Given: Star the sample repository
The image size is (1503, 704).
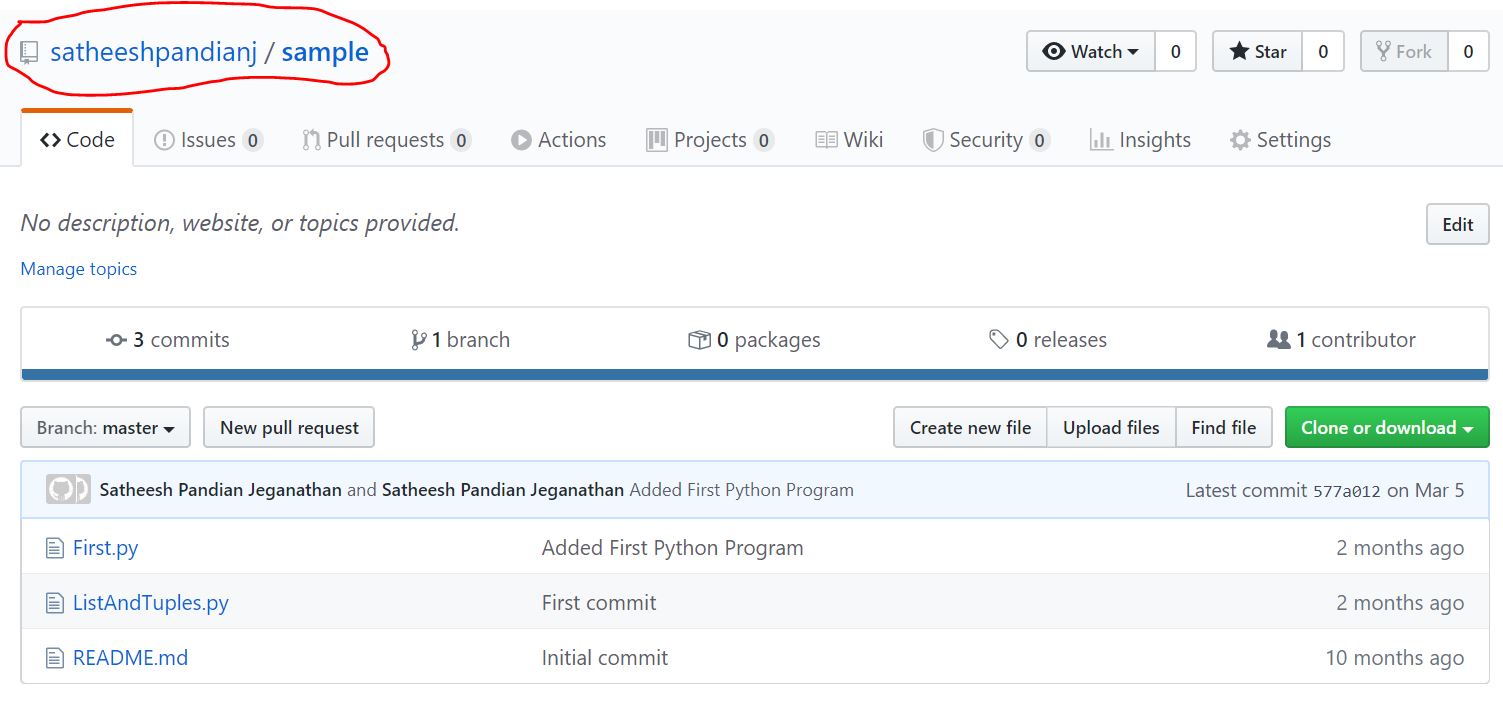Looking at the screenshot, I should point(1258,51).
